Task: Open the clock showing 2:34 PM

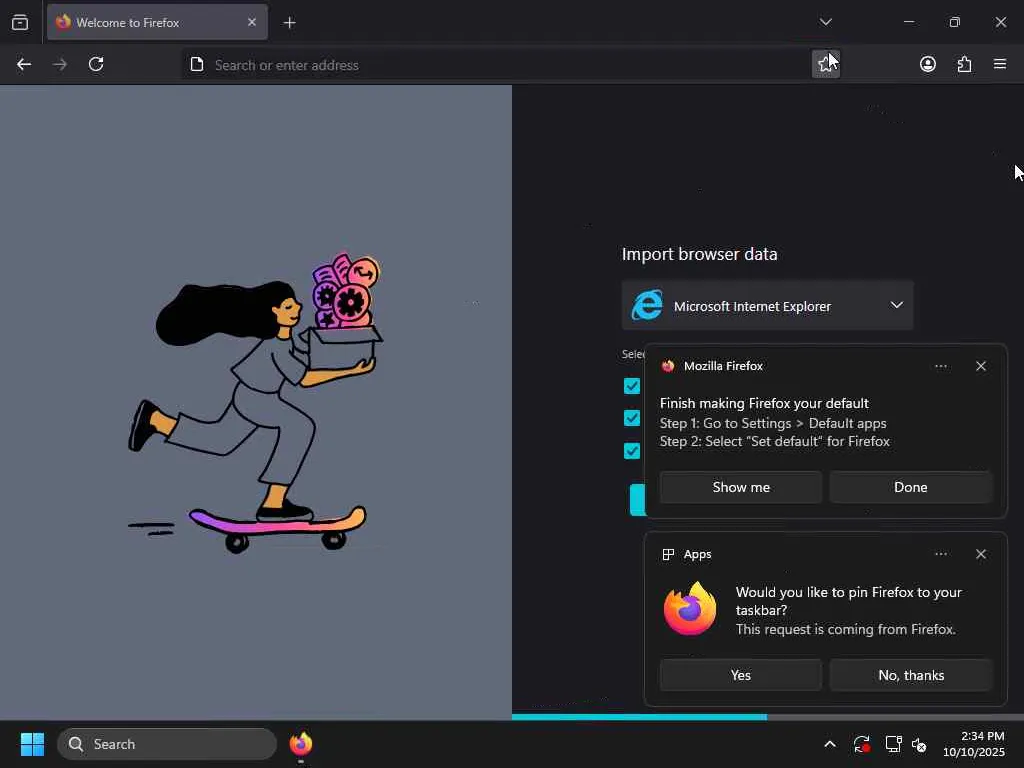Action: point(973,744)
